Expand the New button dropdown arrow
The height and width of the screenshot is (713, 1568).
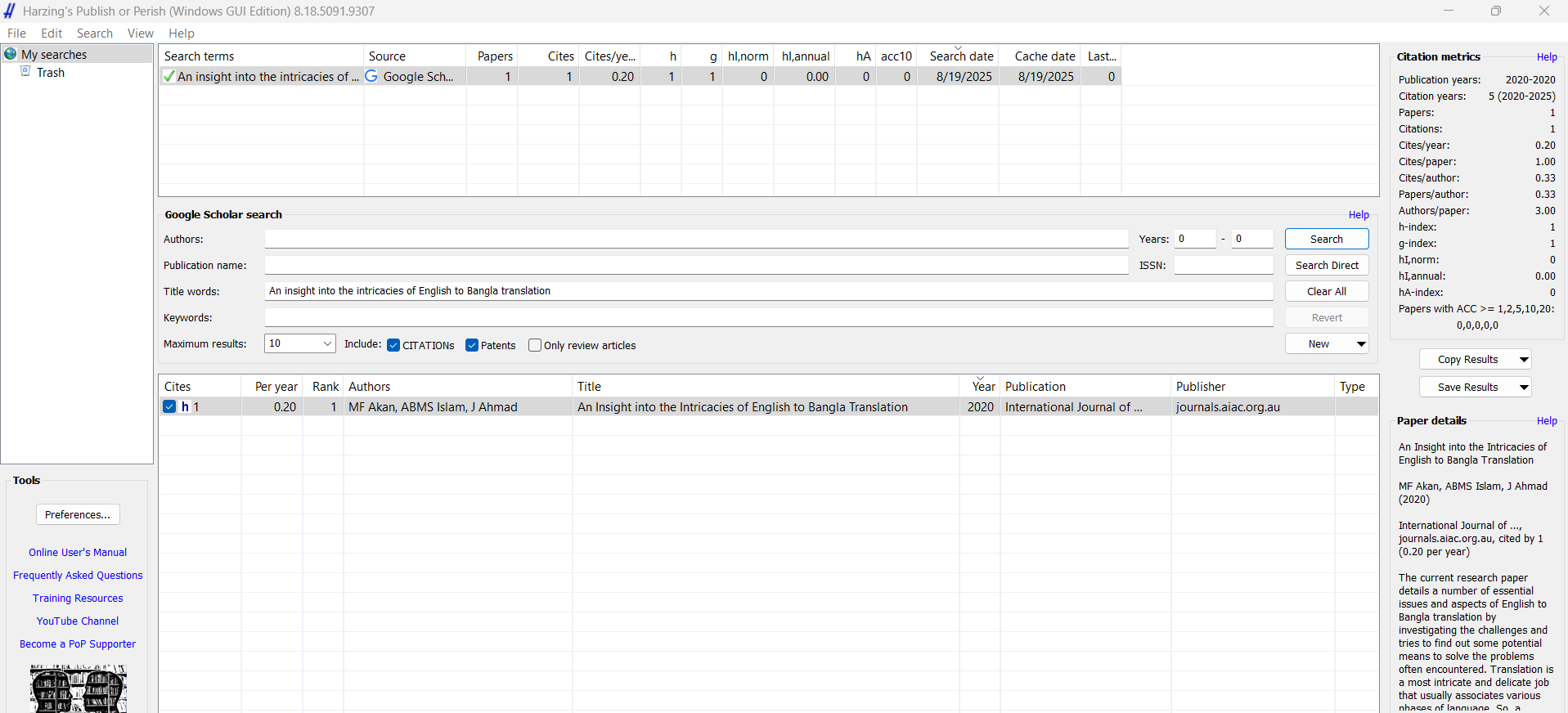coord(1361,344)
